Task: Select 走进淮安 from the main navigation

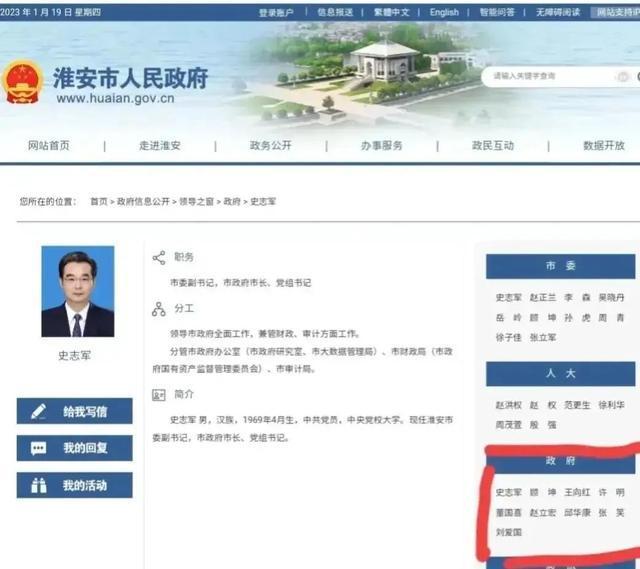Action: coord(160,146)
